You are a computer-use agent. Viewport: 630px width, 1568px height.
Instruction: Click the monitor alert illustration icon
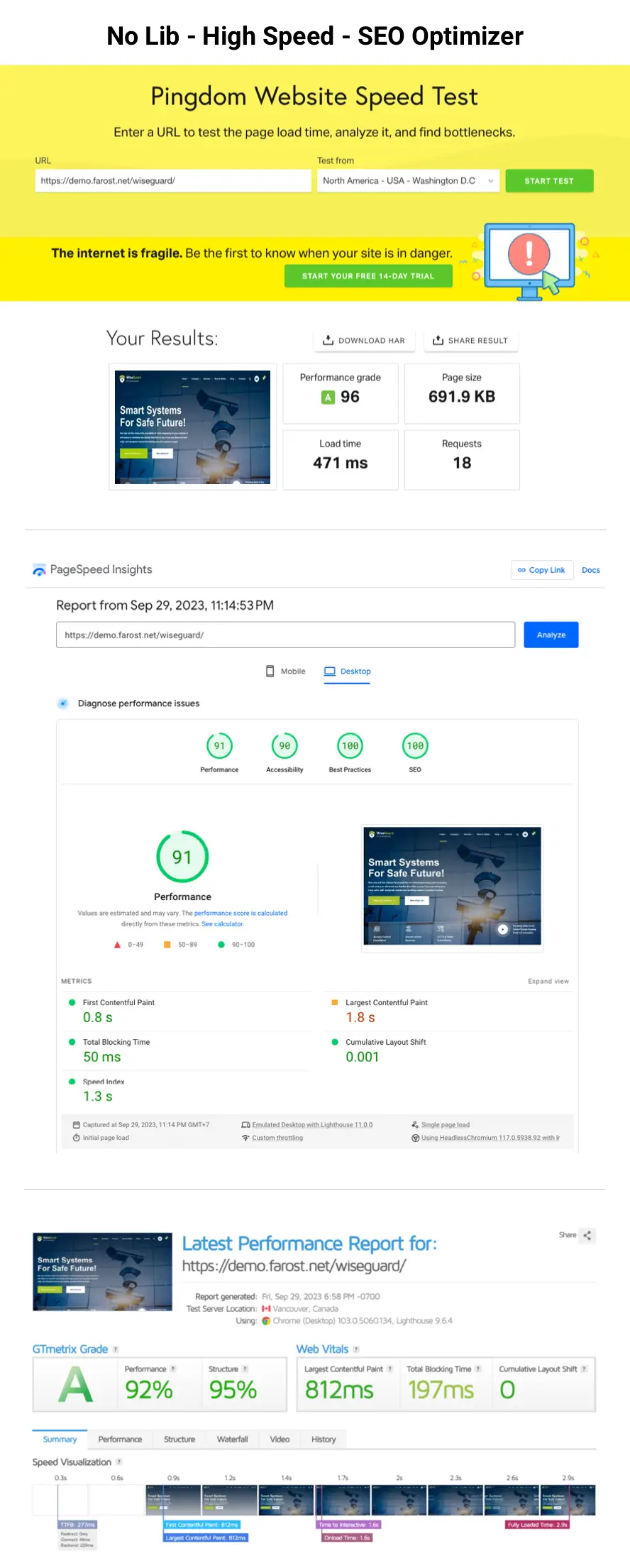click(529, 261)
